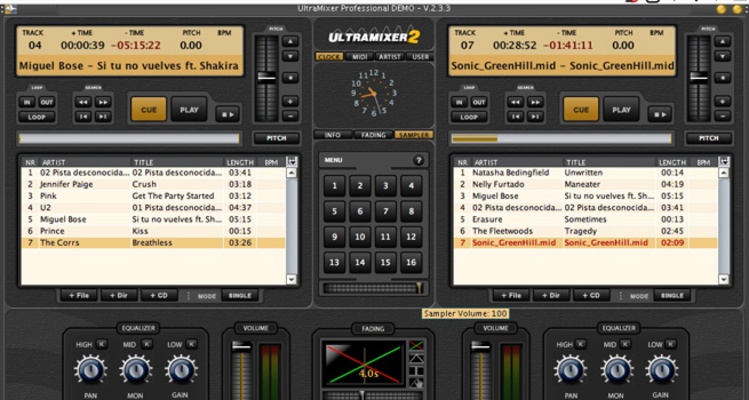Screen dimensions: 749x400
Task: Switch to the MIDI tab
Action: (360, 56)
